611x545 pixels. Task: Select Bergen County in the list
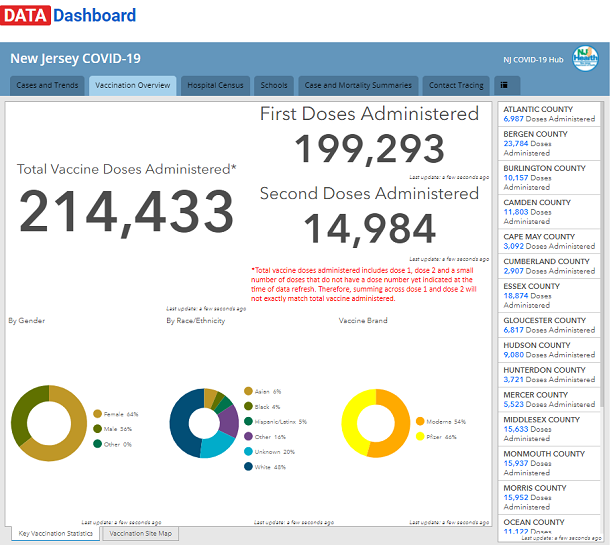point(549,144)
